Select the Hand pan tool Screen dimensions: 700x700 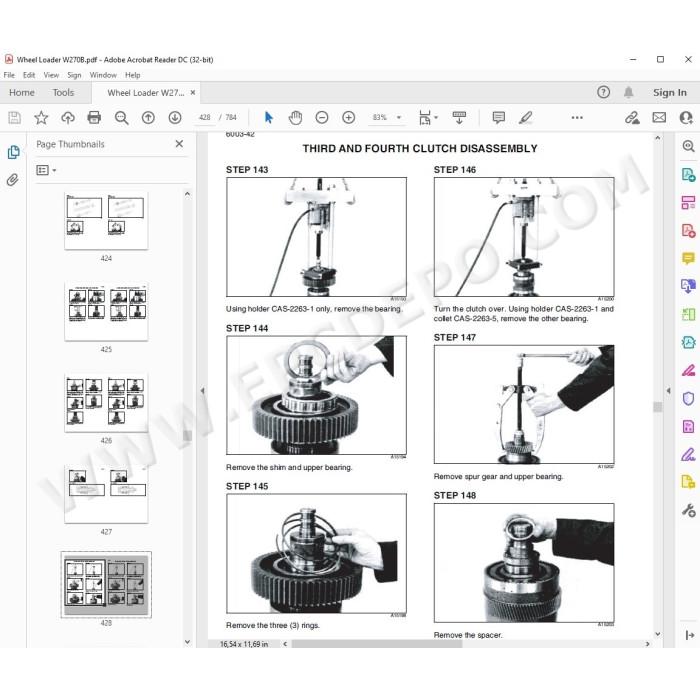click(x=295, y=117)
